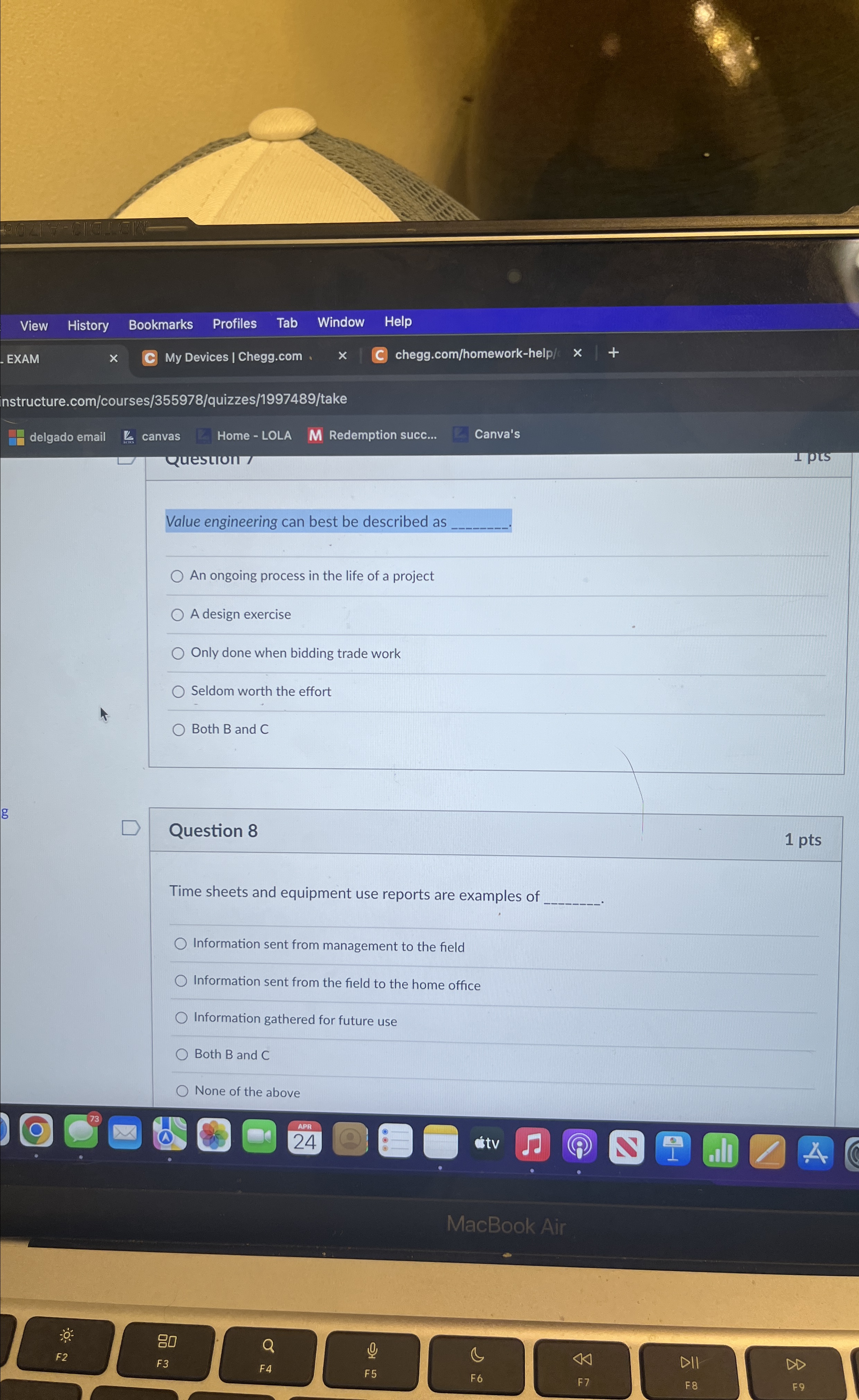This screenshot has width=859, height=1400.
Task: Flag Question 8 with the bookmark icon
Action: point(130,828)
